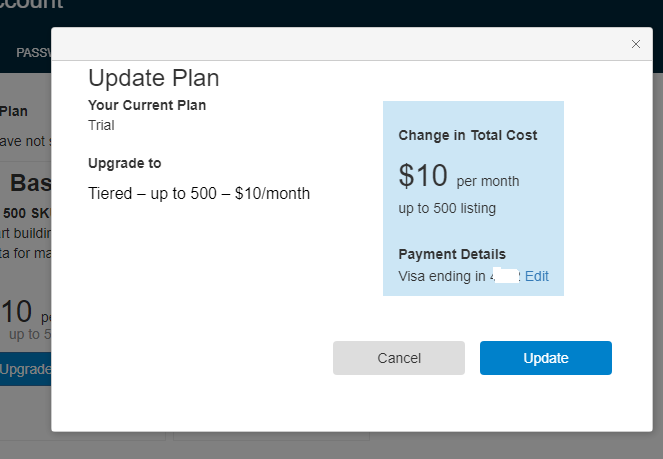Click the Trial plan text
The height and width of the screenshot is (459, 663).
101,125
